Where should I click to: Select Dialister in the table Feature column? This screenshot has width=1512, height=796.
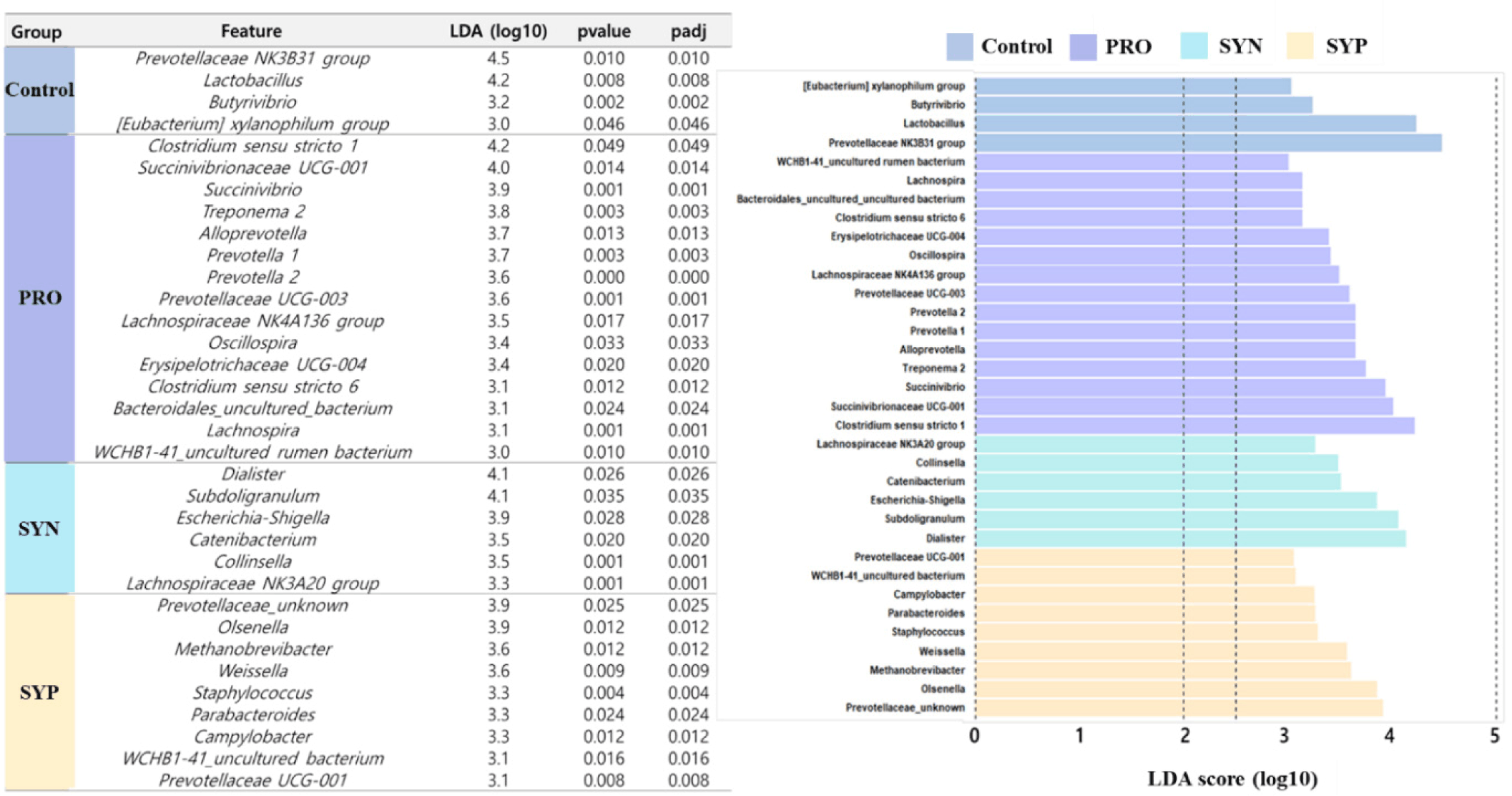click(x=252, y=474)
